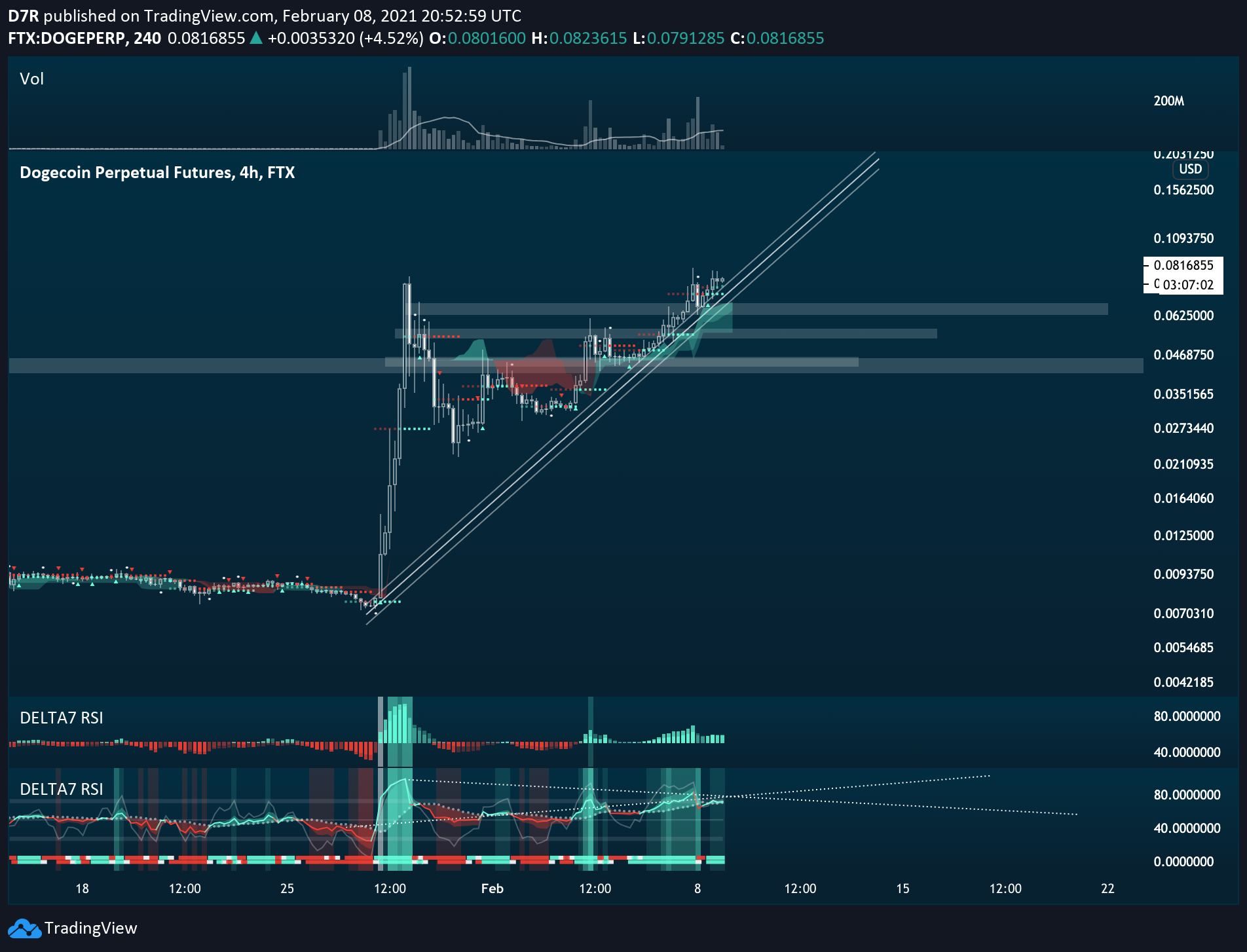Click the 0.0000000 RSI oscillator axis label
The image size is (1247, 952).
click(1183, 862)
